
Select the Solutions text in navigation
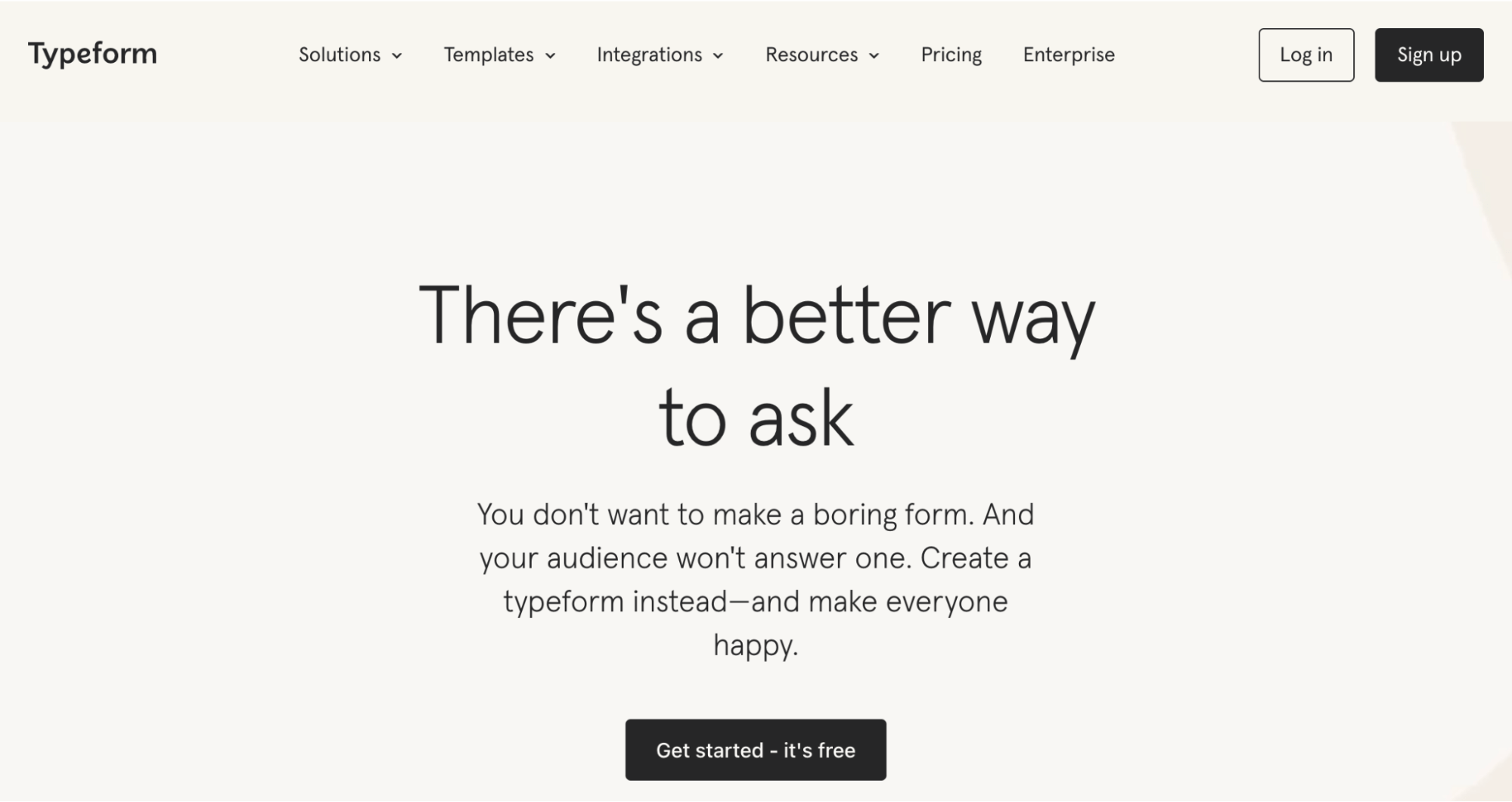(339, 54)
